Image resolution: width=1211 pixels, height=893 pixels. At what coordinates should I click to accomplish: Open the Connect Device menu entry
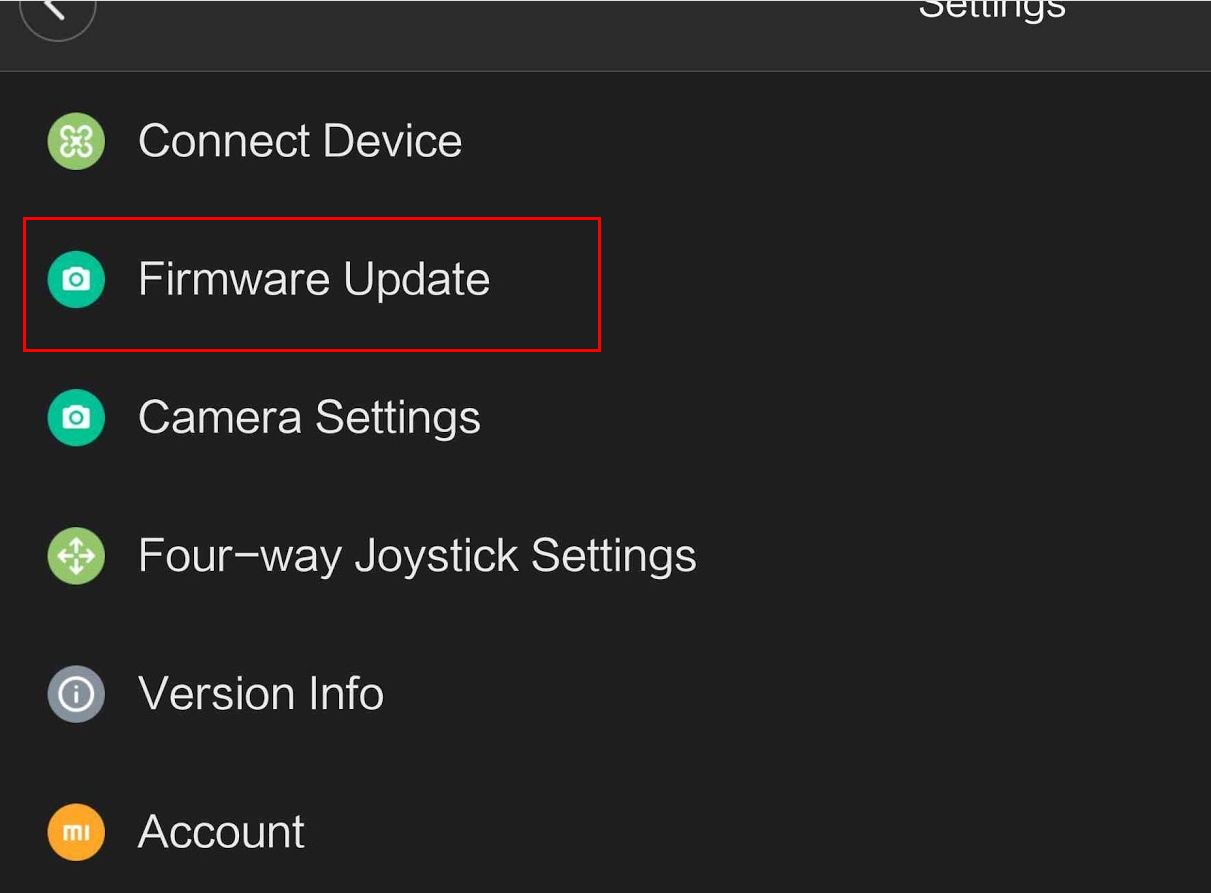click(x=605, y=141)
